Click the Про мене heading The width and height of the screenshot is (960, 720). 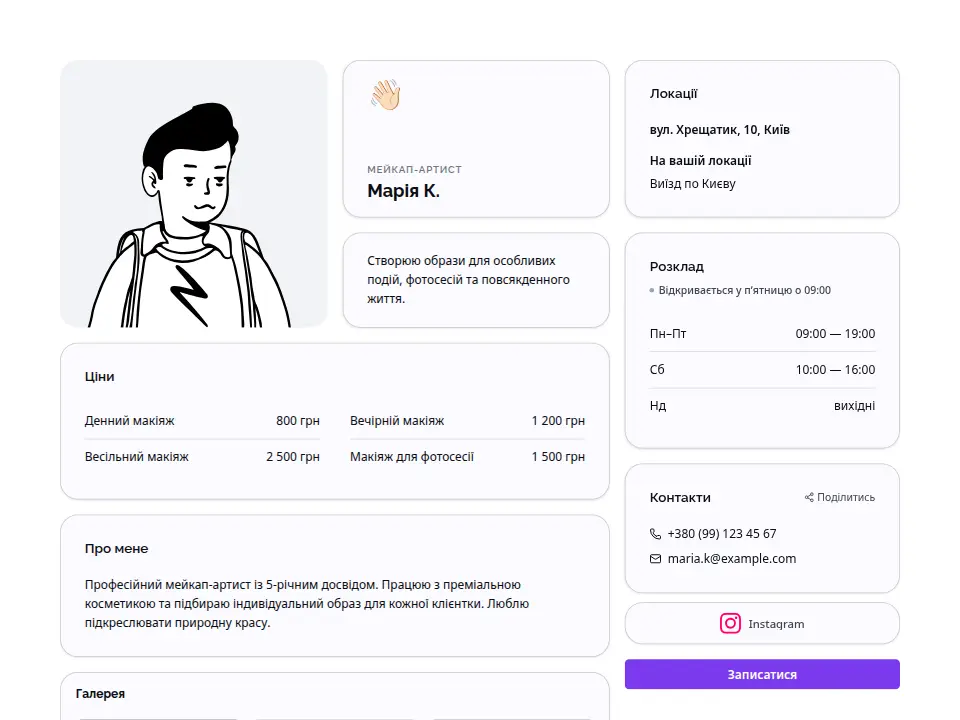116,549
